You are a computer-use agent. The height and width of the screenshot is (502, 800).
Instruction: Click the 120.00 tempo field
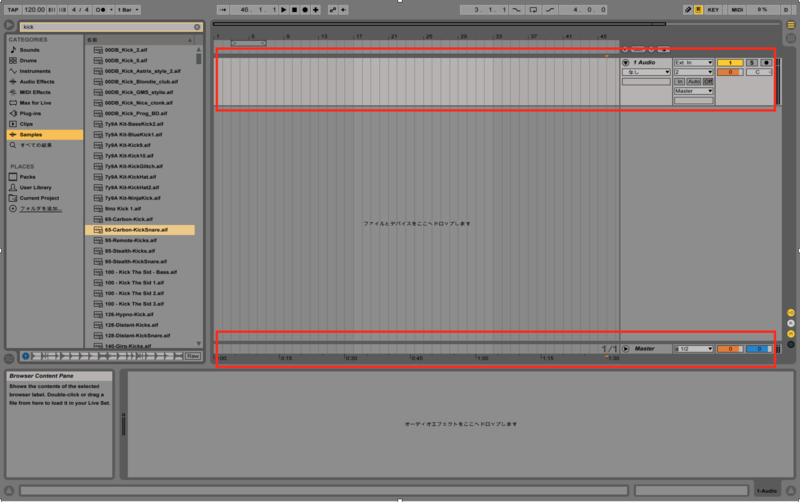coord(34,10)
